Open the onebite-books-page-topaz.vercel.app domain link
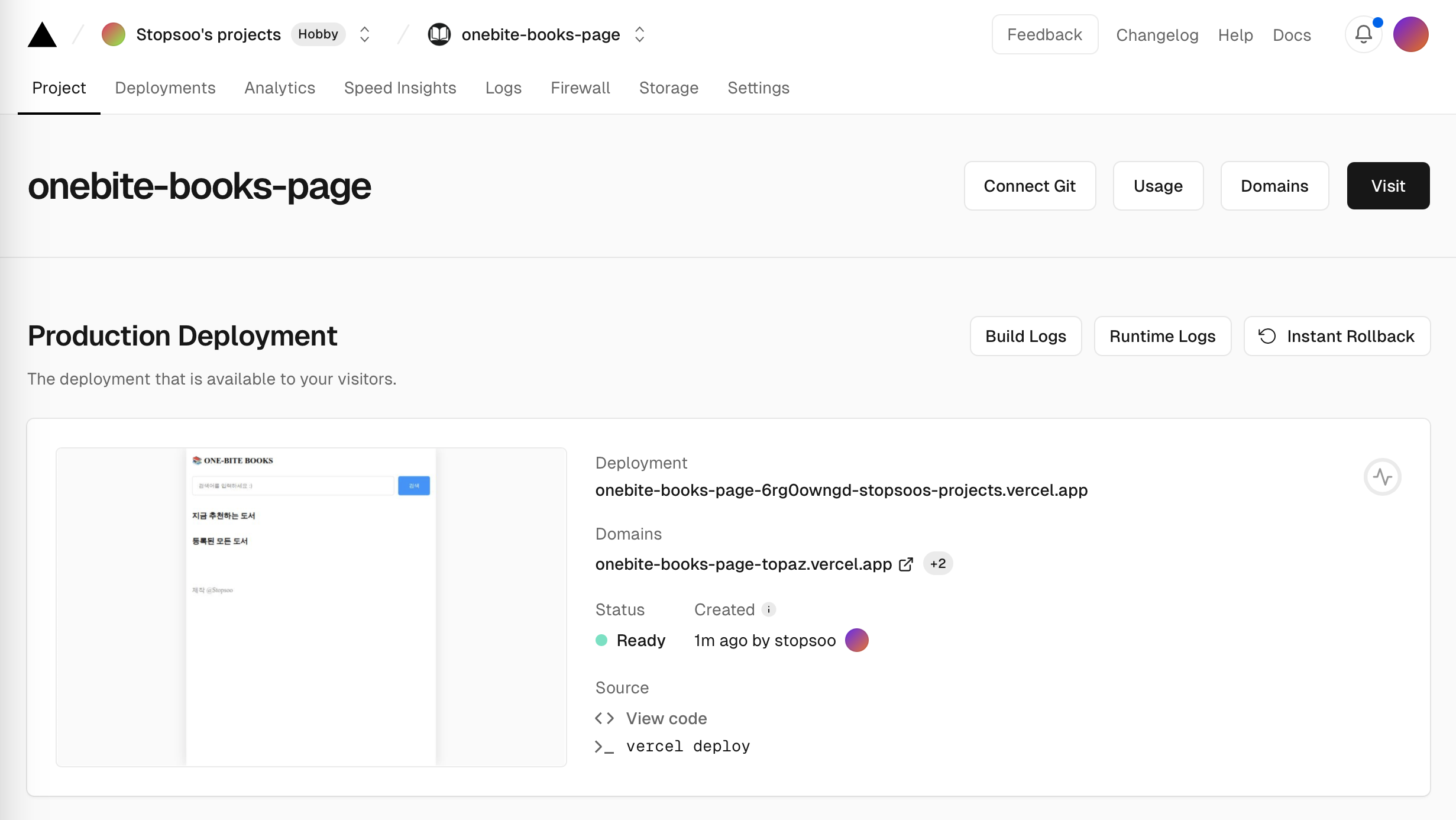The height and width of the screenshot is (820, 1456). click(743, 564)
